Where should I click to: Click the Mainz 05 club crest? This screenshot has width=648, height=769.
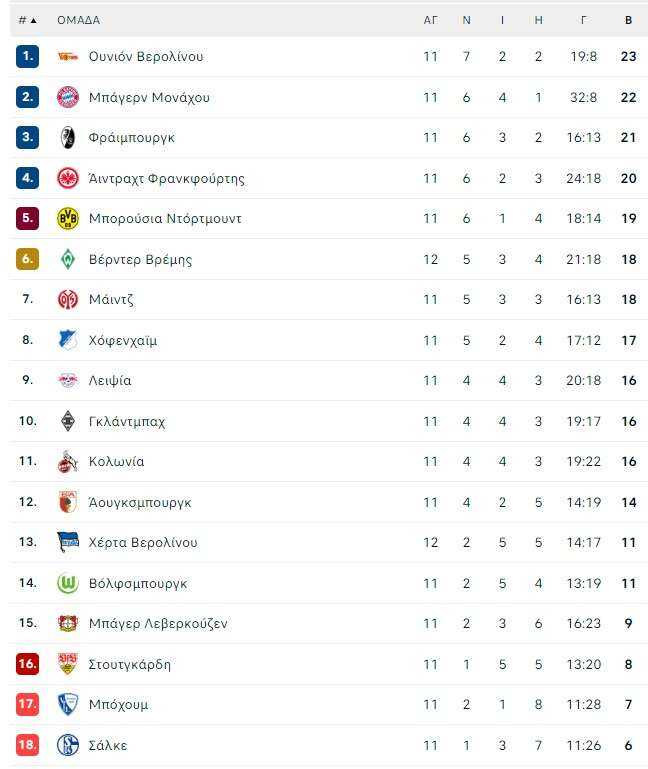[68, 299]
